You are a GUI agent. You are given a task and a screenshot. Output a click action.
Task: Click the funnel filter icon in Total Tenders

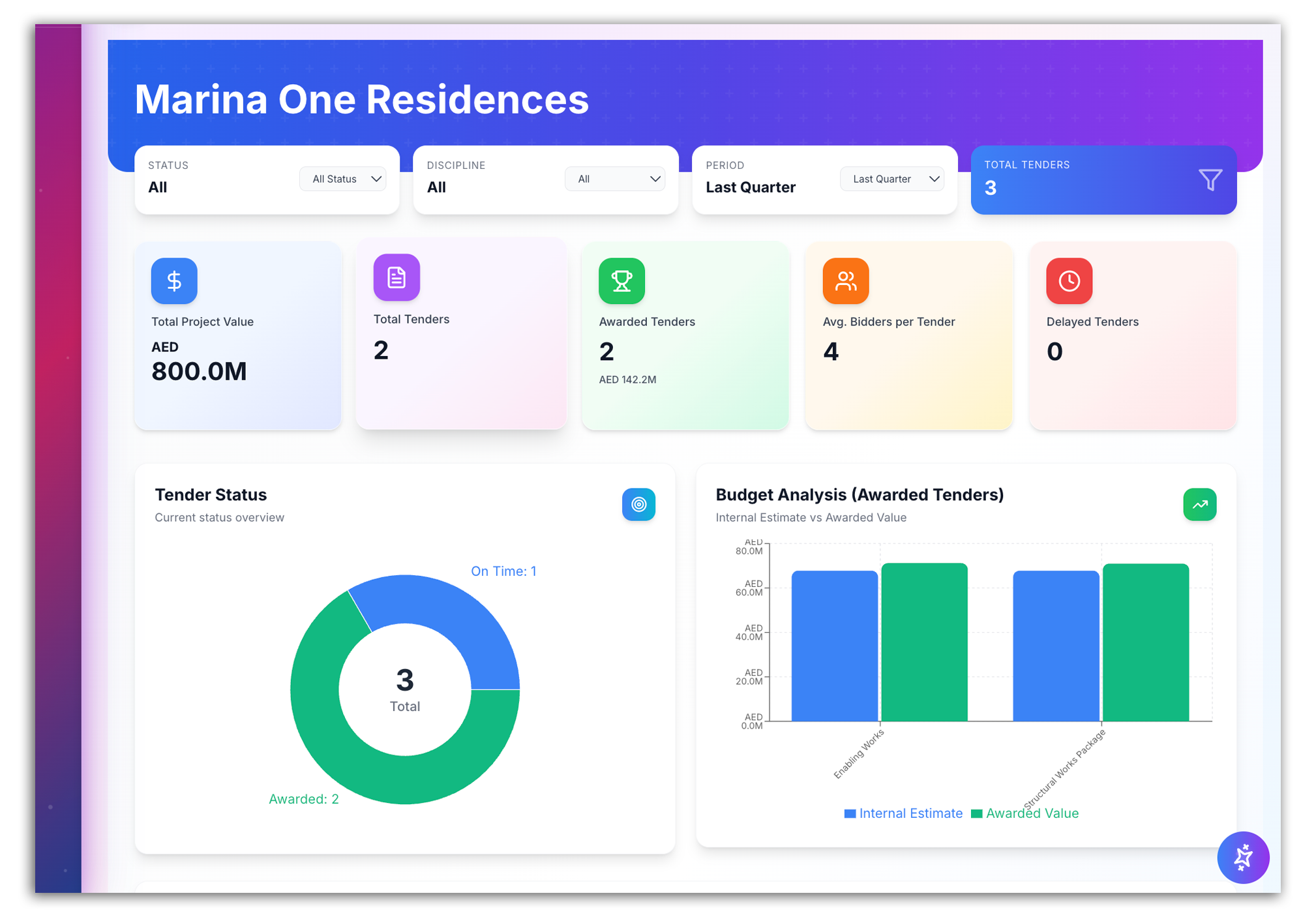[1210, 179]
